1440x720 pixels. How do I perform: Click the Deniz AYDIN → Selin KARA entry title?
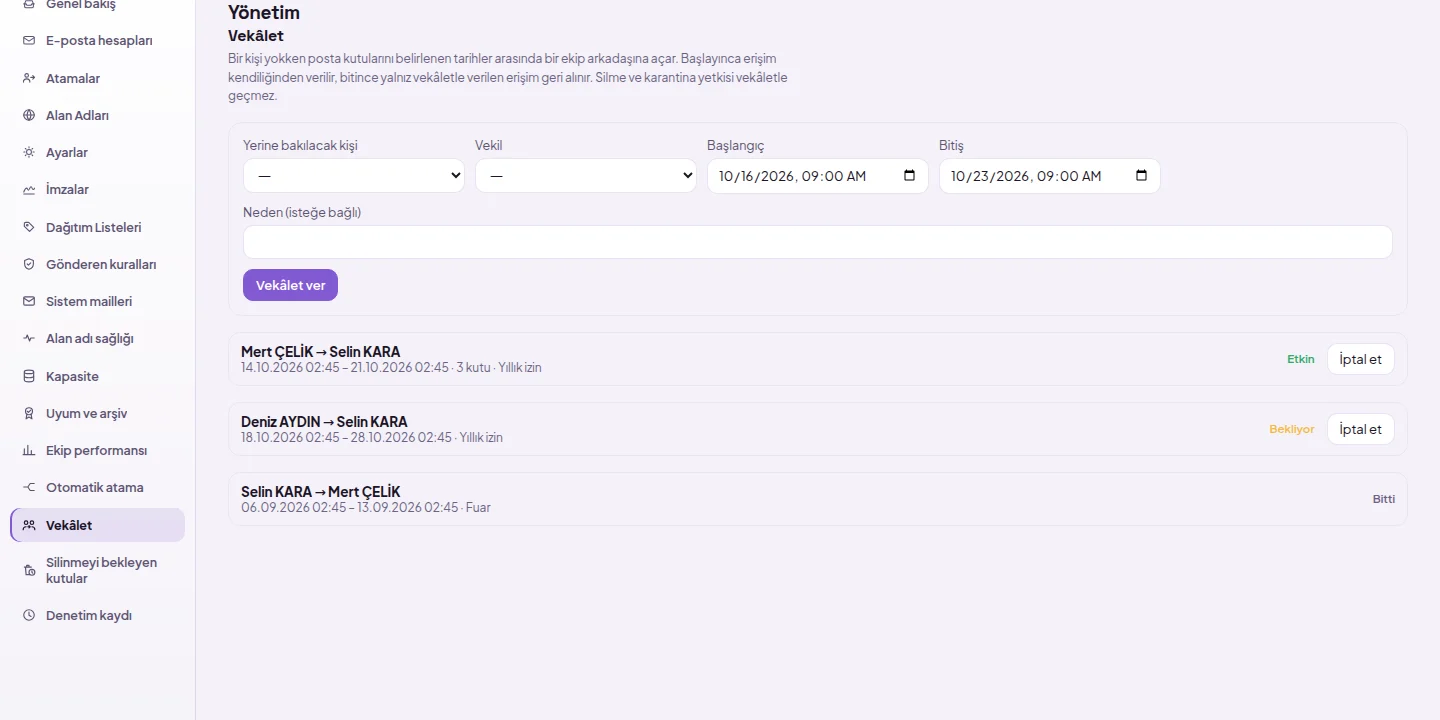coord(324,422)
